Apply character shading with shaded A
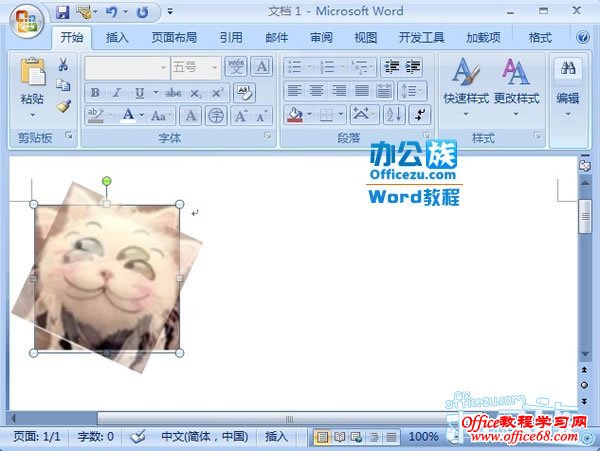 (191, 116)
